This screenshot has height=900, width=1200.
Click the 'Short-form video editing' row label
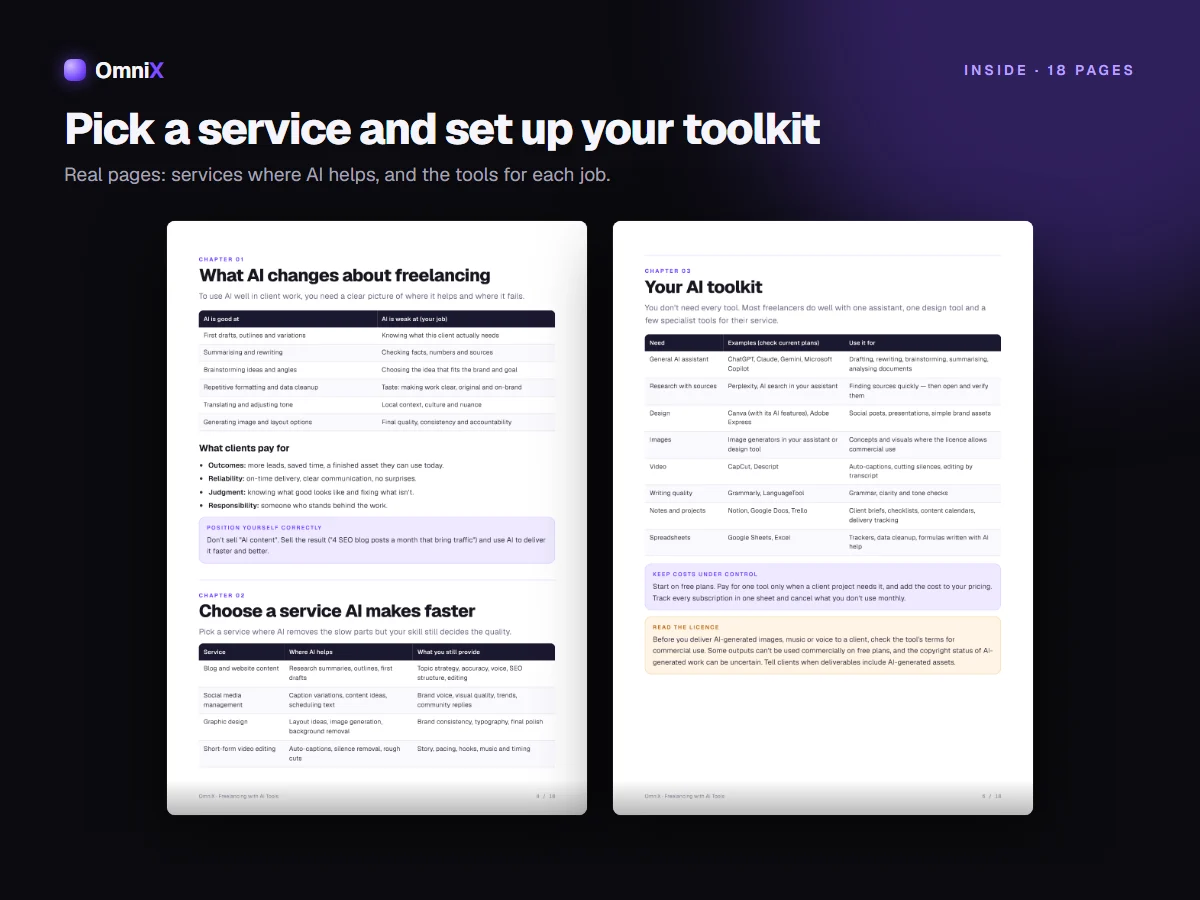pos(240,748)
